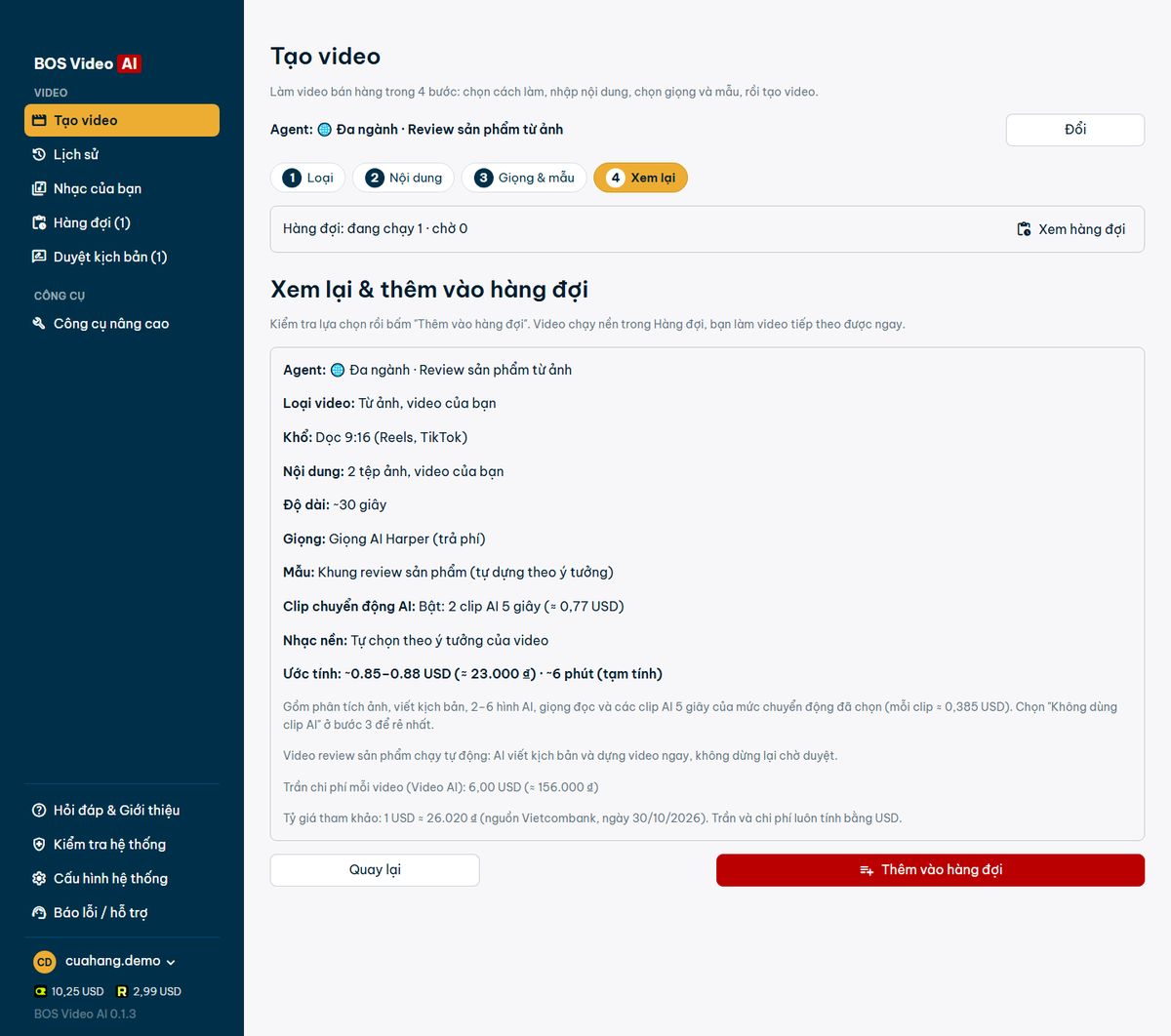Click the Tạo video clapperboard icon
Viewport: 1171px width, 1036px height.
click(39, 120)
